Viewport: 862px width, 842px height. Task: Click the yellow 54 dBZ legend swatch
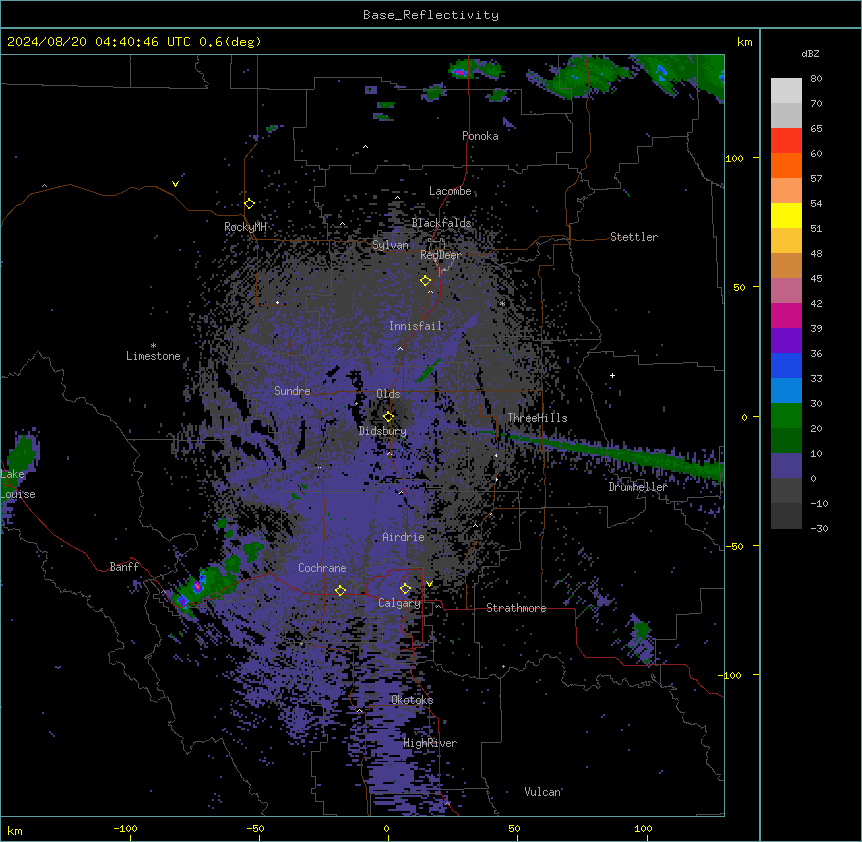786,215
